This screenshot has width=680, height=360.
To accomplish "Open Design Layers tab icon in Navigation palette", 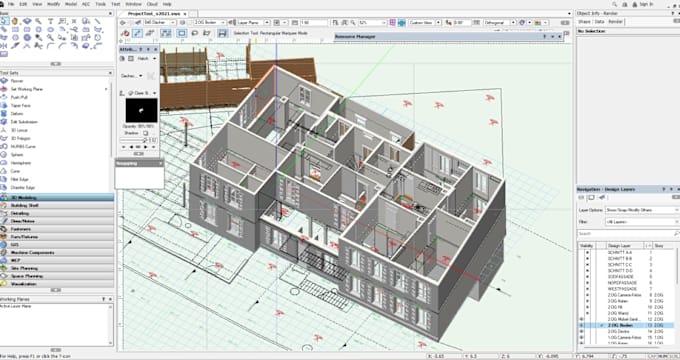I will pyautogui.click(x=591, y=198).
